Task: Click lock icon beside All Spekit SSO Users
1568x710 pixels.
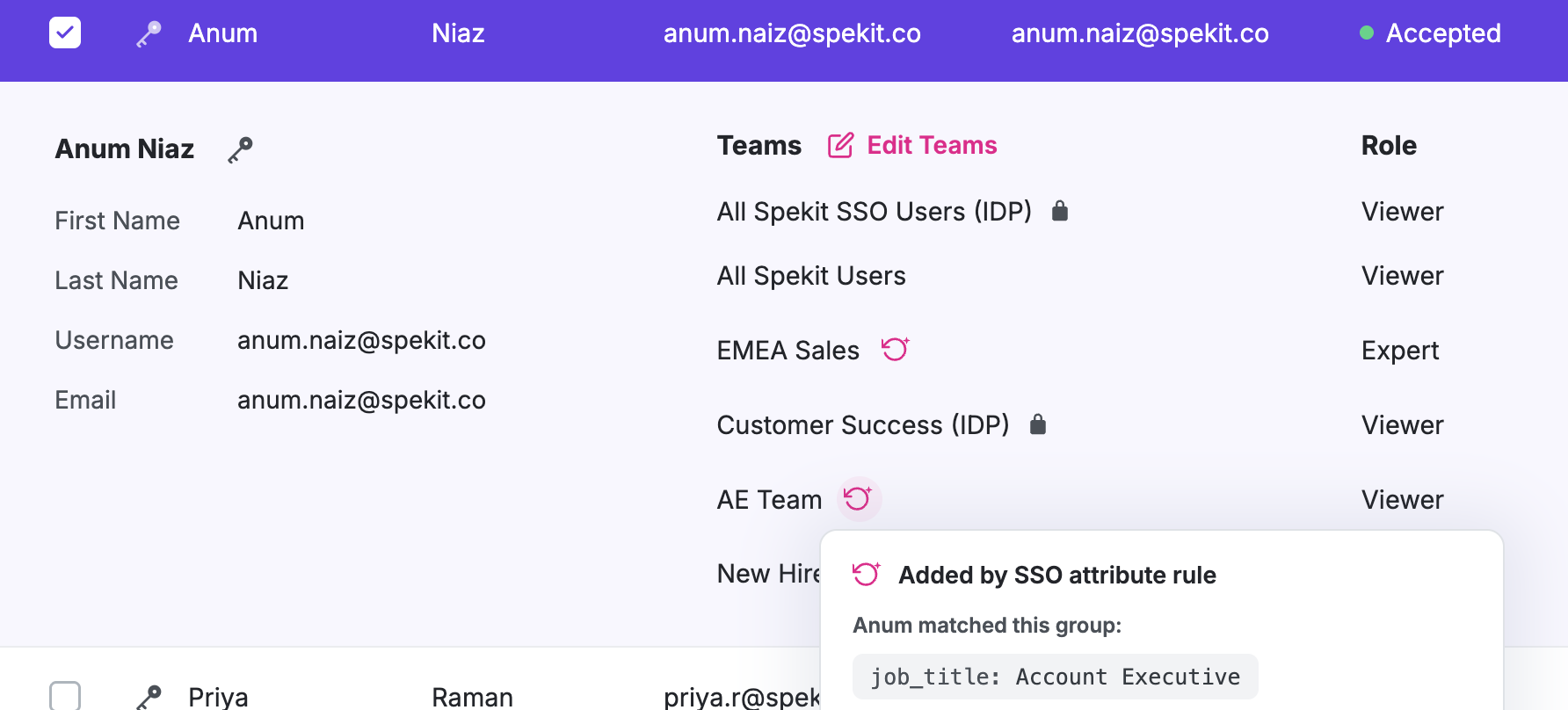Action: [1060, 211]
